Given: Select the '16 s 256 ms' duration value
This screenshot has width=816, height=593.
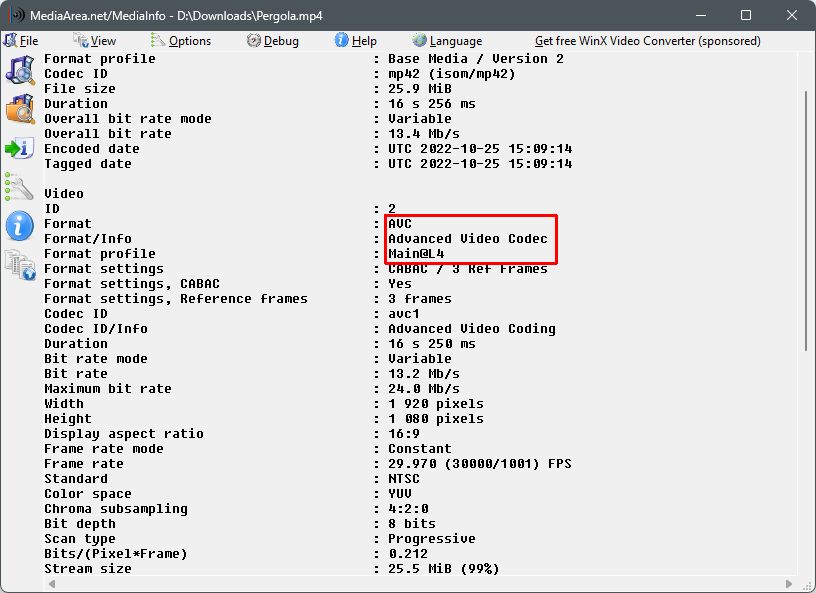Looking at the screenshot, I should 431,104.
